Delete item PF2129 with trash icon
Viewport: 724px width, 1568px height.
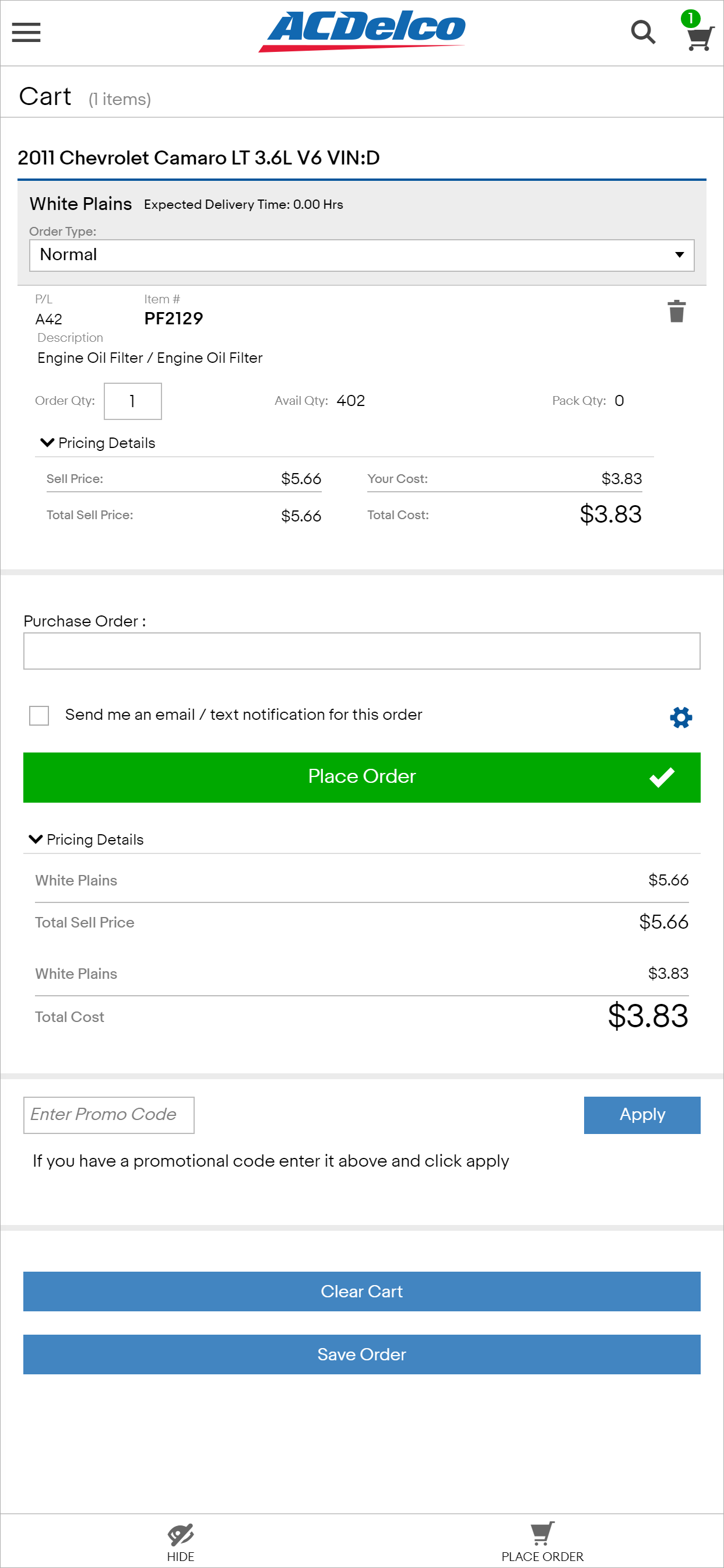point(677,311)
